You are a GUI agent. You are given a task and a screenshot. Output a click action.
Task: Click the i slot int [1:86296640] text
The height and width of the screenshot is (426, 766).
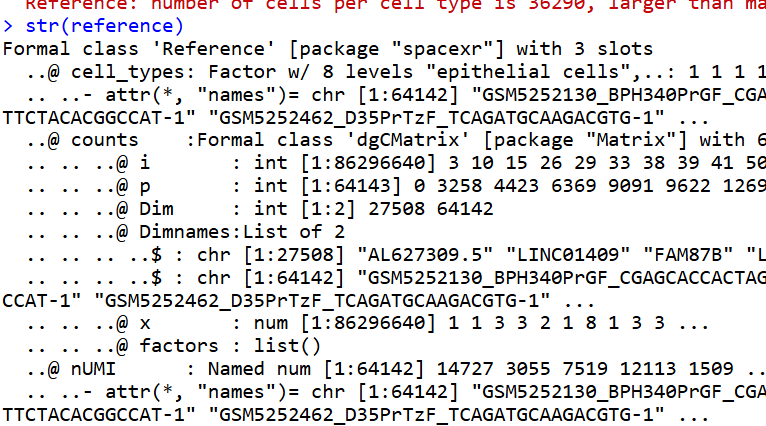point(344,163)
